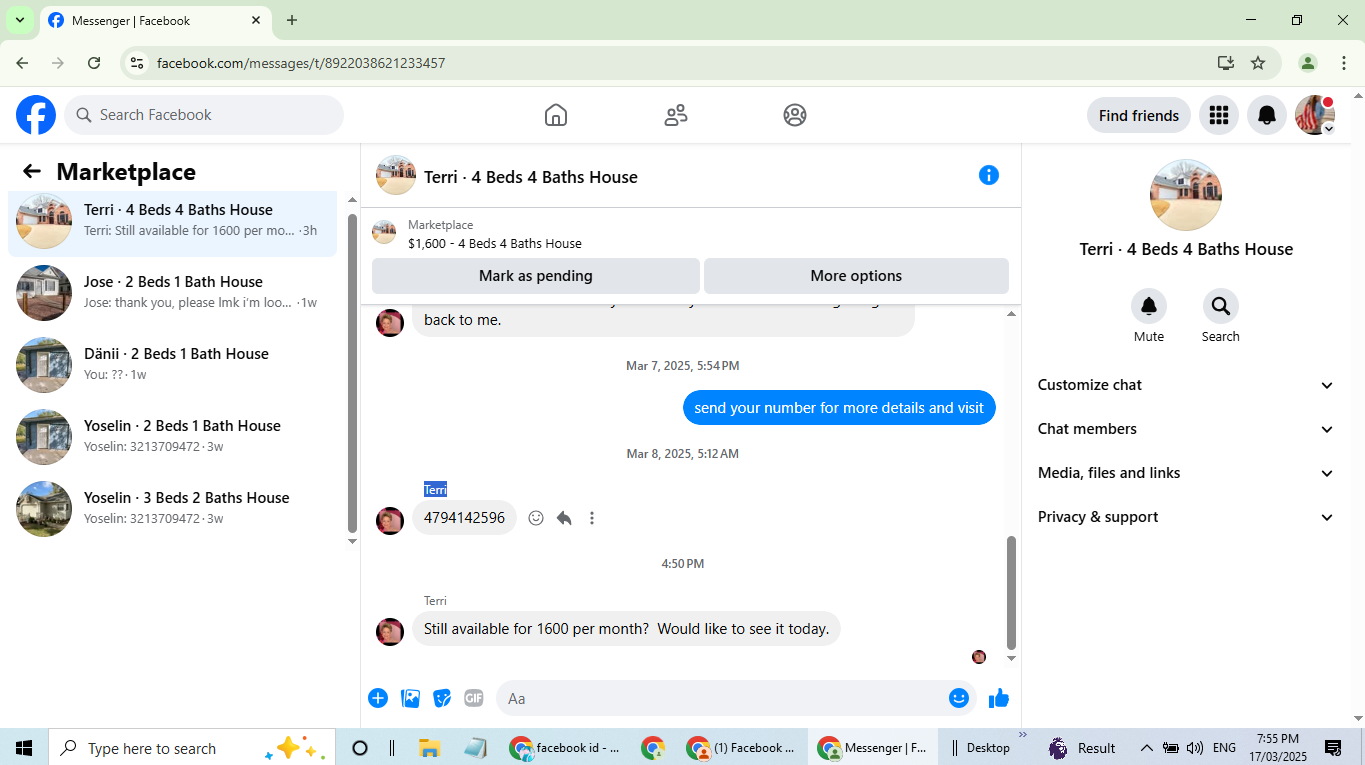
Task: Open the taskbar facebook id Chrome window
Action: pos(566,748)
